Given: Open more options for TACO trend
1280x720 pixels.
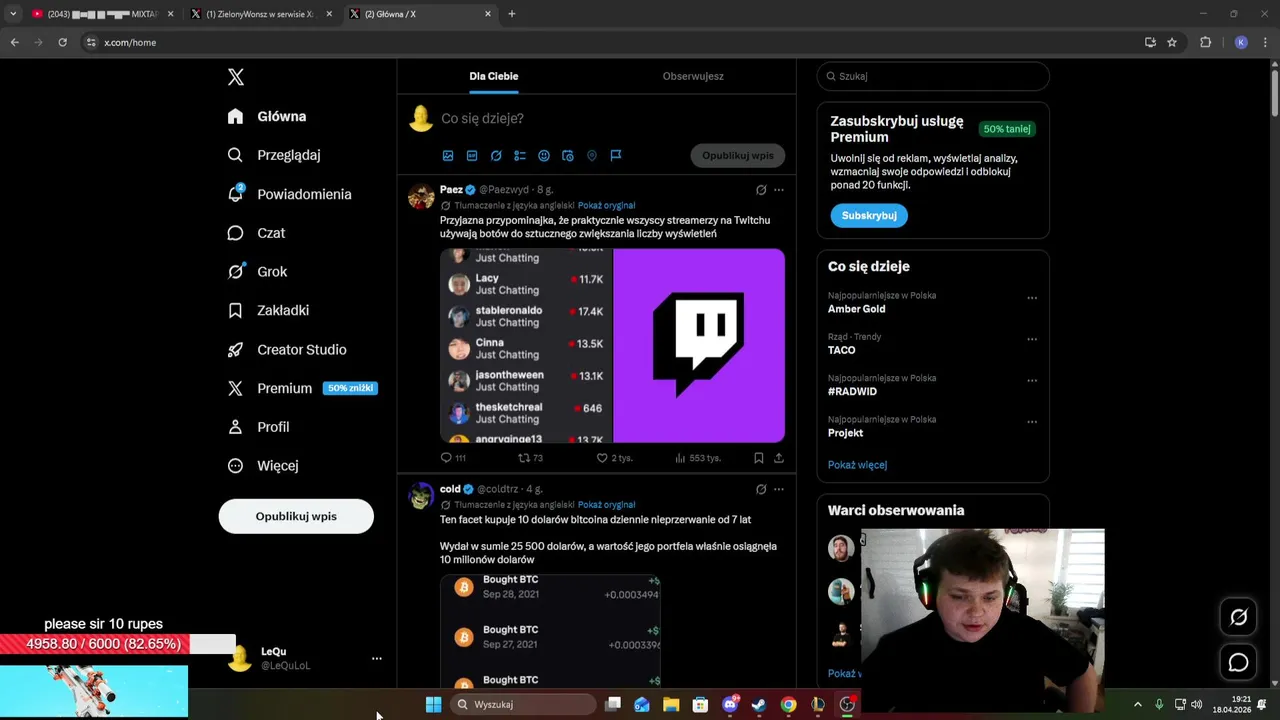Looking at the screenshot, I should coord(1032,339).
